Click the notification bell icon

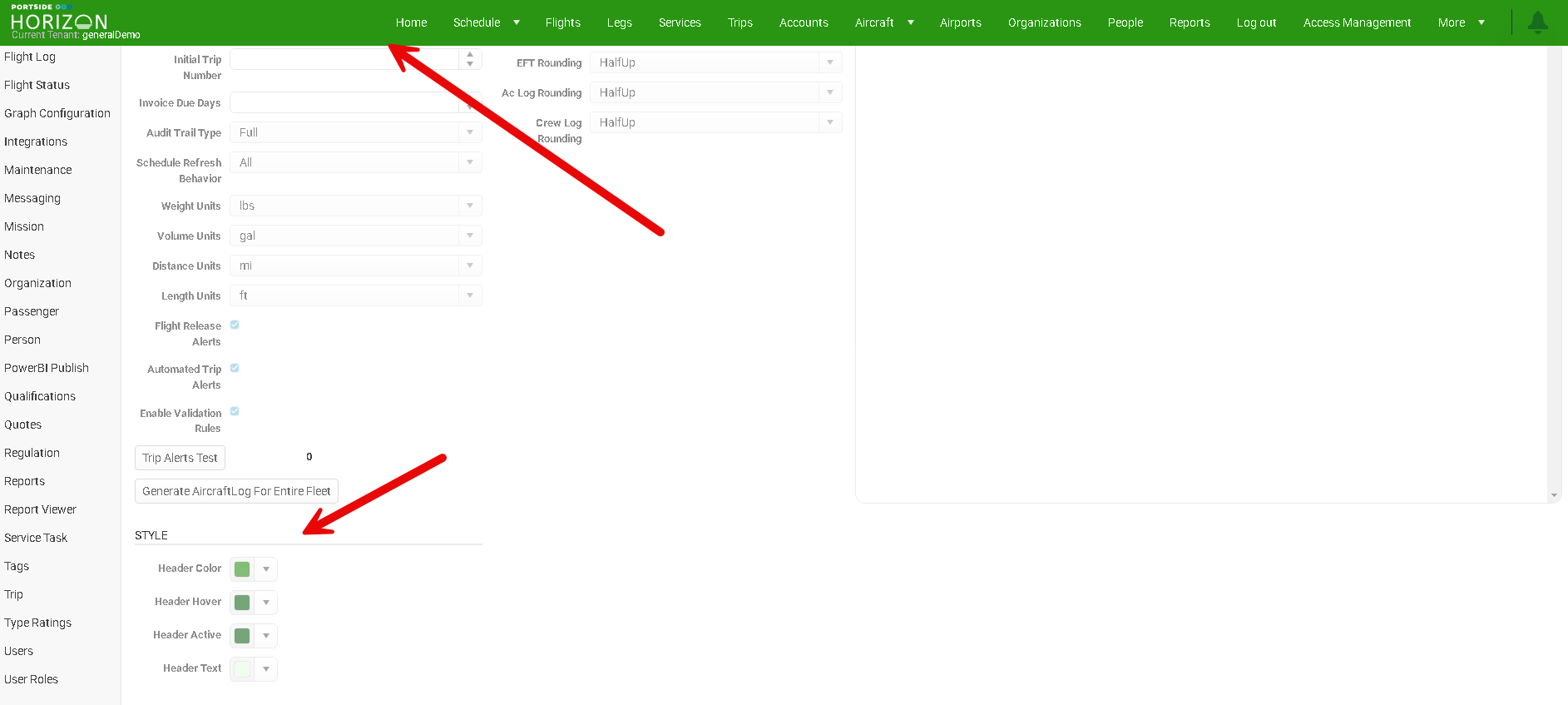coord(1537,22)
